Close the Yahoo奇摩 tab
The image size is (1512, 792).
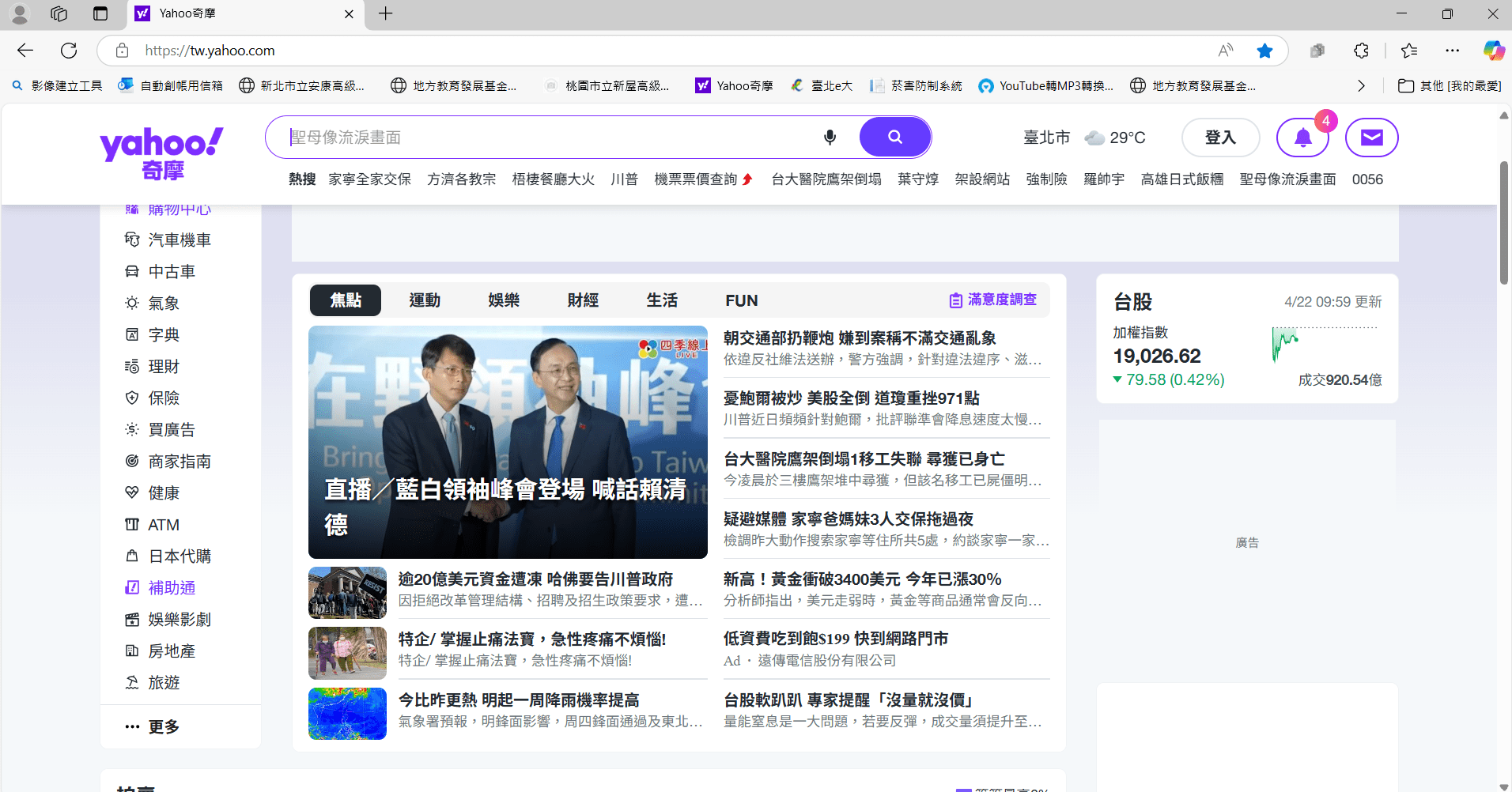tap(349, 13)
